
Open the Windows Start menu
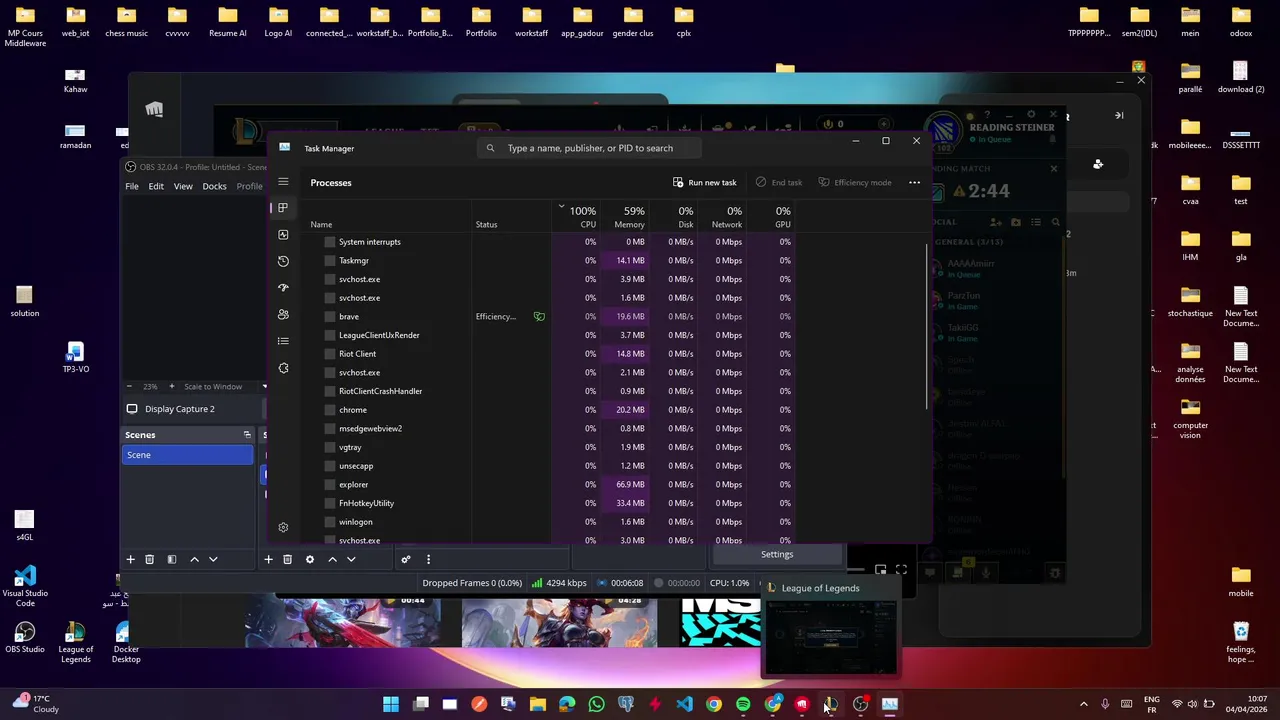(391, 704)
